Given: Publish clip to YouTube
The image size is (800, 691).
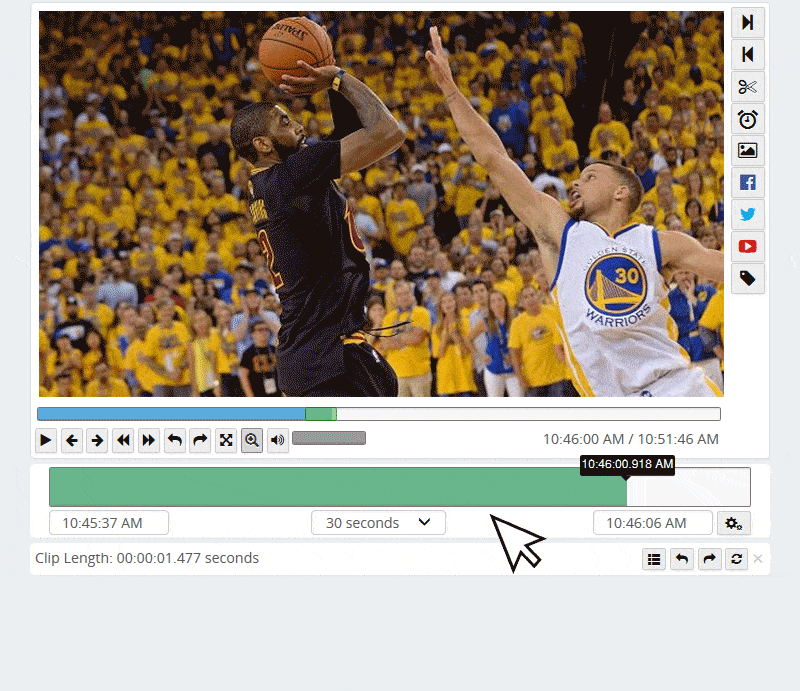Looking at the screenshot, I should pos(747,246).
